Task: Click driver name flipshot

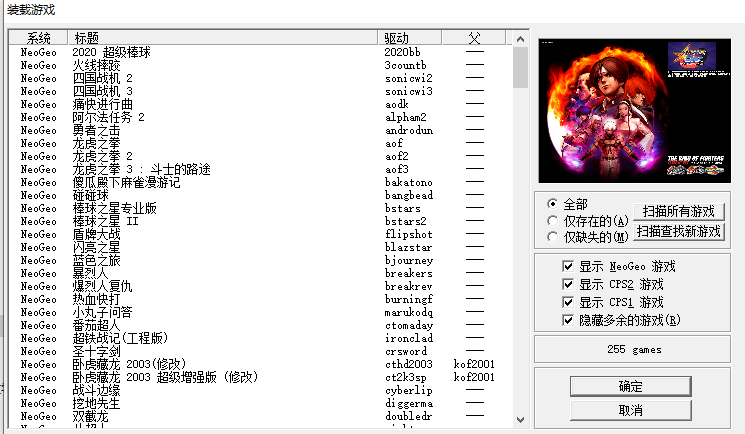Action: (x=409, y=234)
